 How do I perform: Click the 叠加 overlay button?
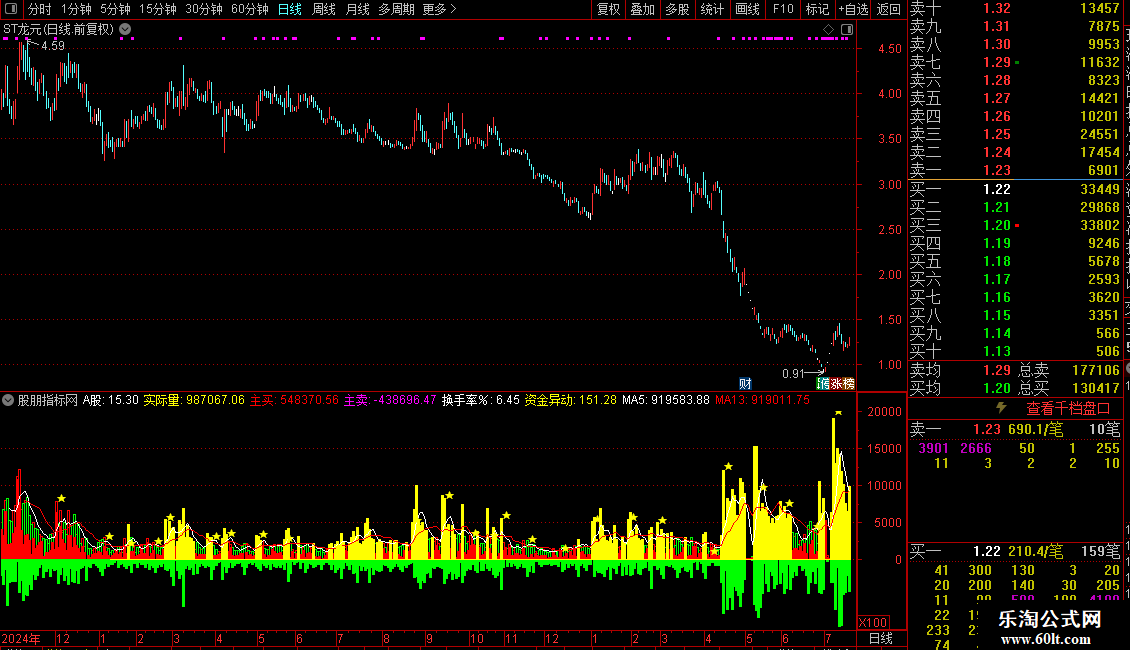642,9
